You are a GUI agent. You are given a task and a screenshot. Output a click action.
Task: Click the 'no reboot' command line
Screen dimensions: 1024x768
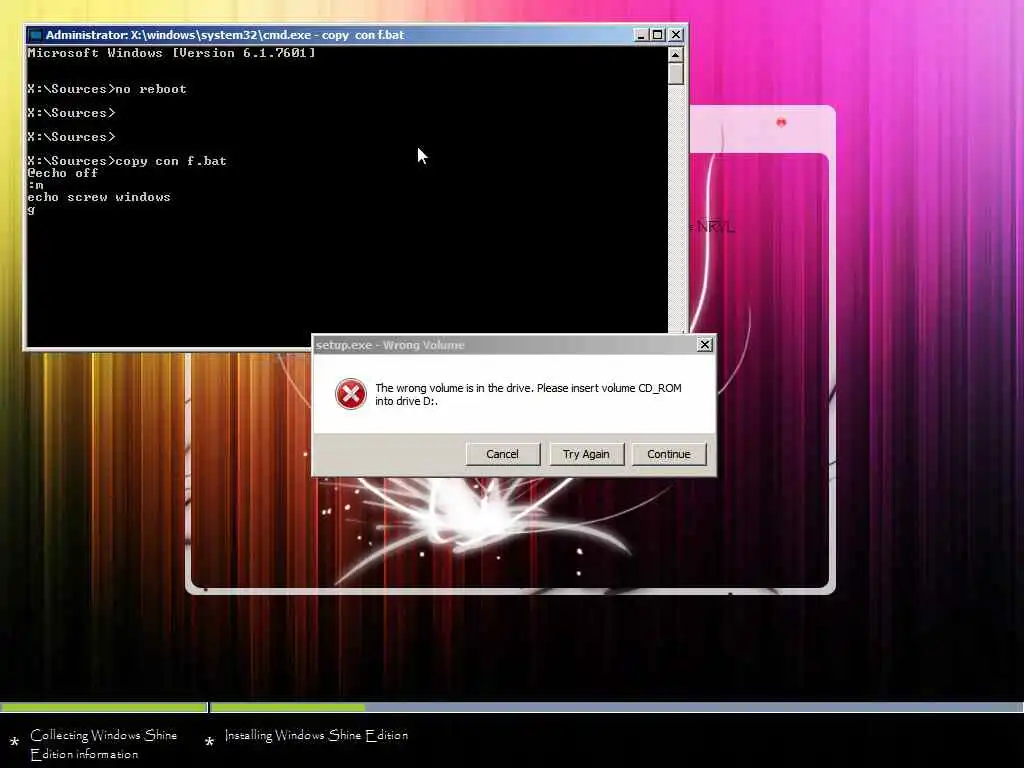[106, 89]
